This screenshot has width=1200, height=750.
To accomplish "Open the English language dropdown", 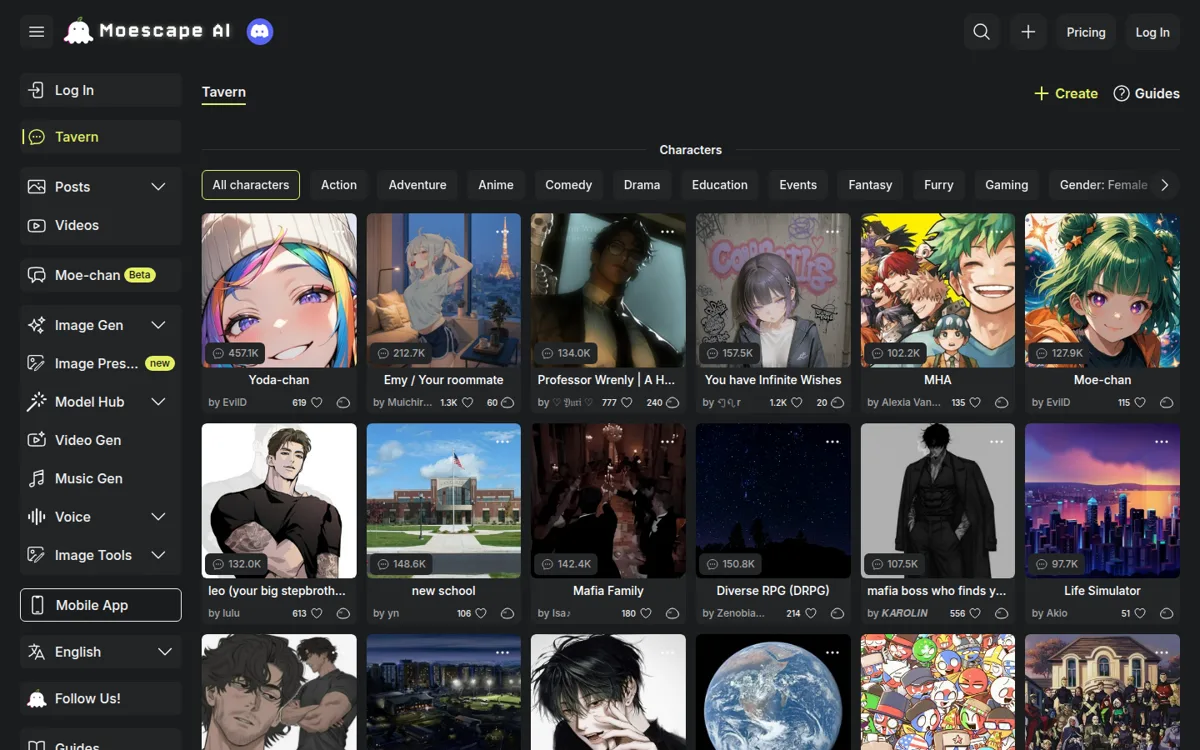I will click(x=100, y=652).
